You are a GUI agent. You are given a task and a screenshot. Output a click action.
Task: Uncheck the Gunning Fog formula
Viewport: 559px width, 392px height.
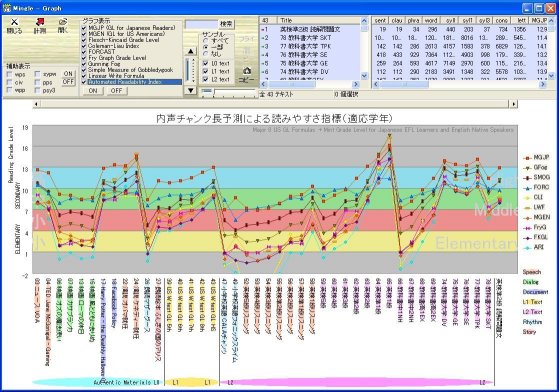pyautogui.click(x=84, y=64)
